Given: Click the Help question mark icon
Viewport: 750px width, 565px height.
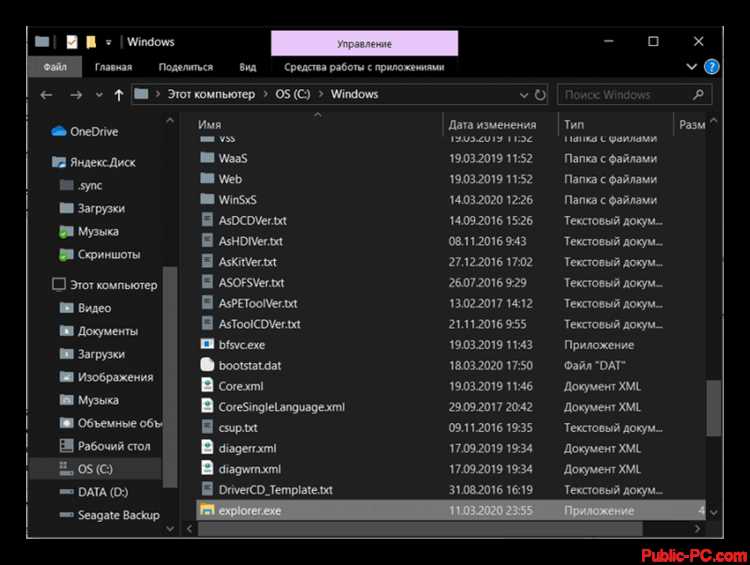Looking at the screenshot, I should click(x=711, y=67).
